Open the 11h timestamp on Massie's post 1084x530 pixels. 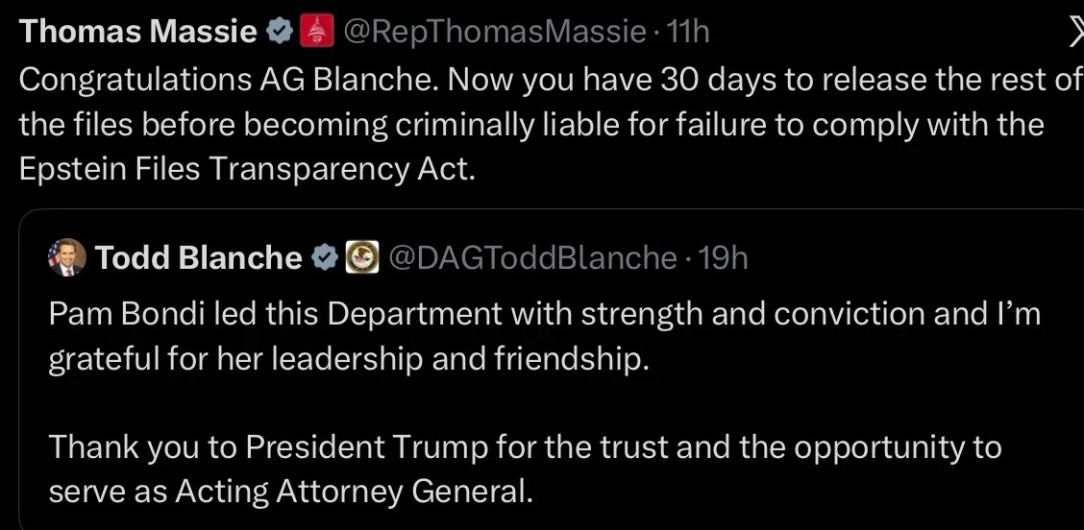(688, 32)
